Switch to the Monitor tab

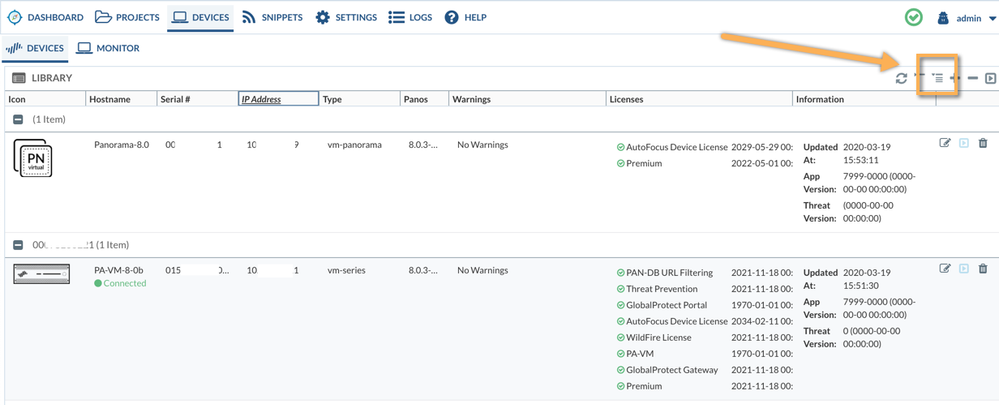tap(108, 48)
